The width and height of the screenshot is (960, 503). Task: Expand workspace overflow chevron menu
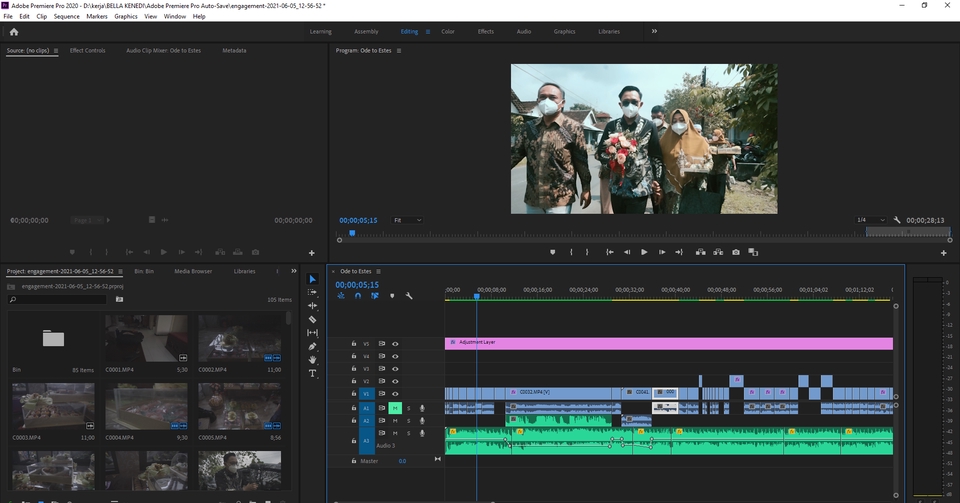pyautogui.click(x=654, y=31)
